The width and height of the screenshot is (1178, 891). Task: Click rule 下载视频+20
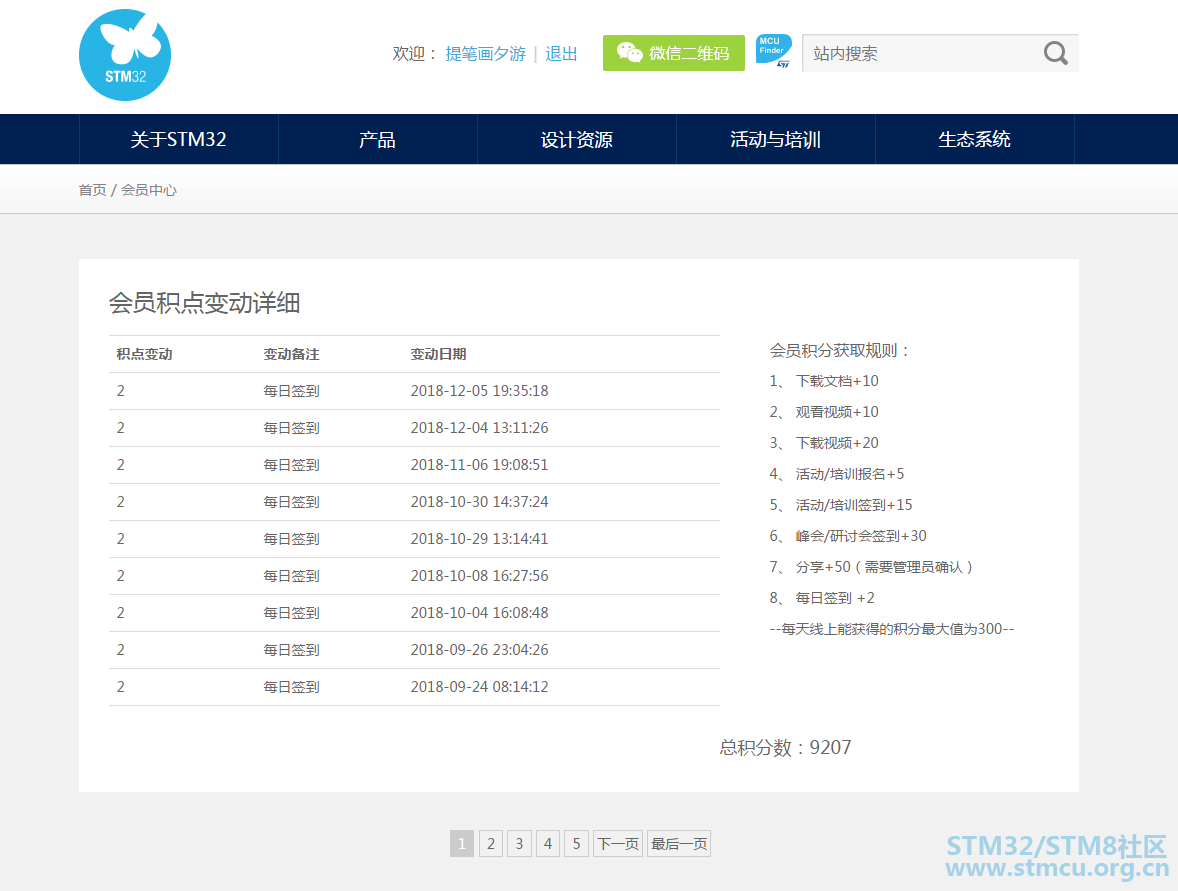837,442
